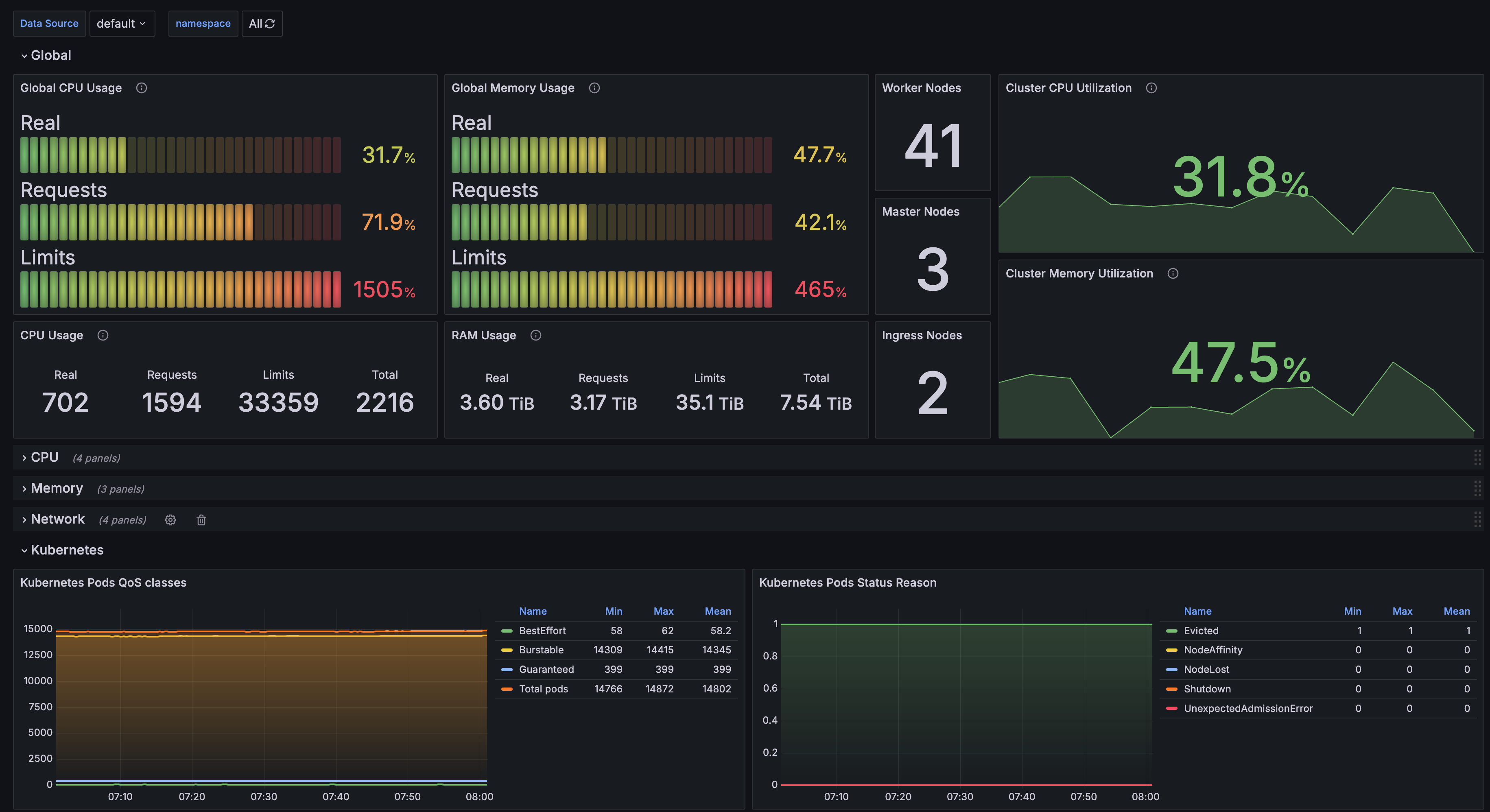
Task: Open the default data source dropdown
Action: pyautogui.click(x=122, y=24)
